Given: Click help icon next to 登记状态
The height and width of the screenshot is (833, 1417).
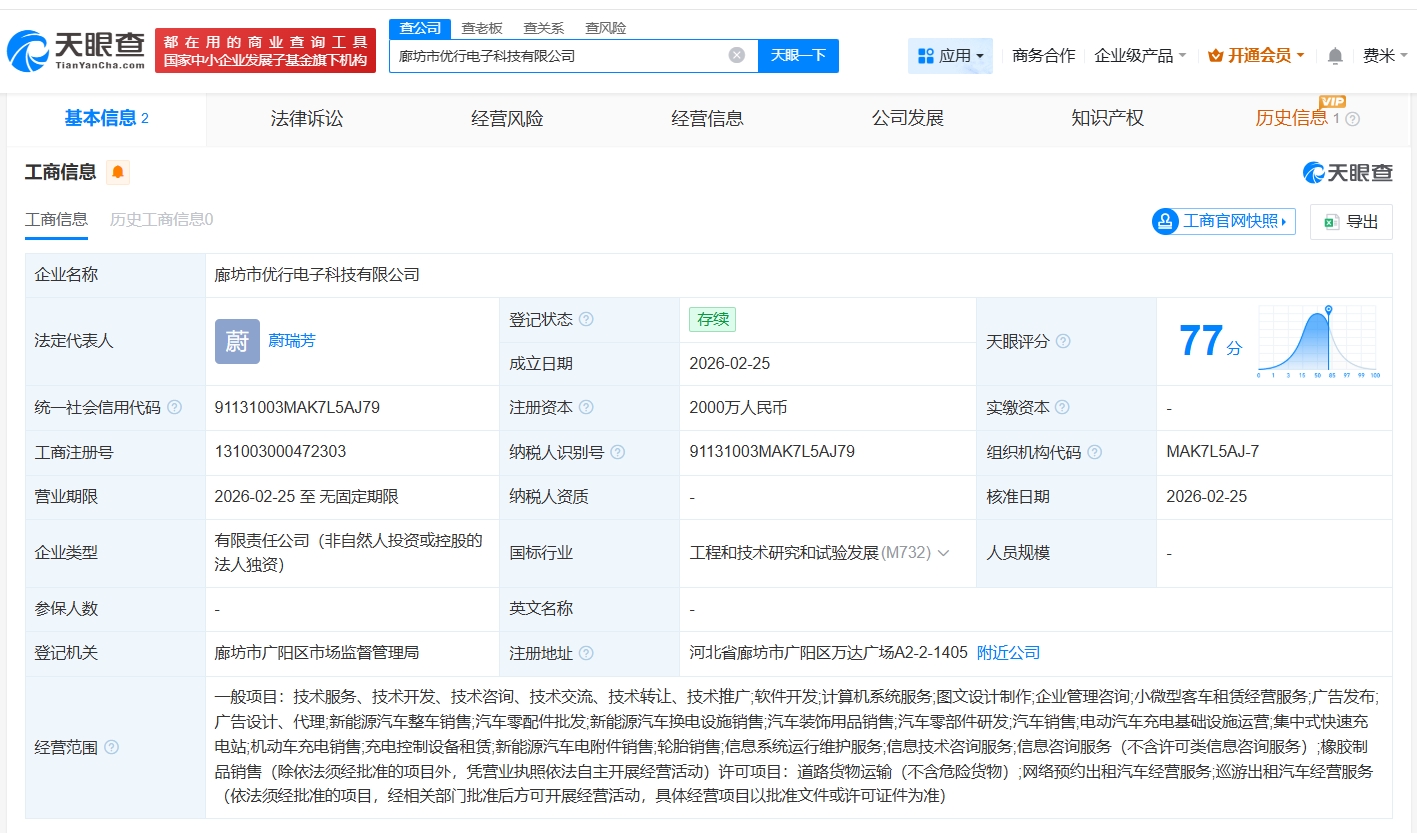Looking at the screenshot, I should coord(586,320).
